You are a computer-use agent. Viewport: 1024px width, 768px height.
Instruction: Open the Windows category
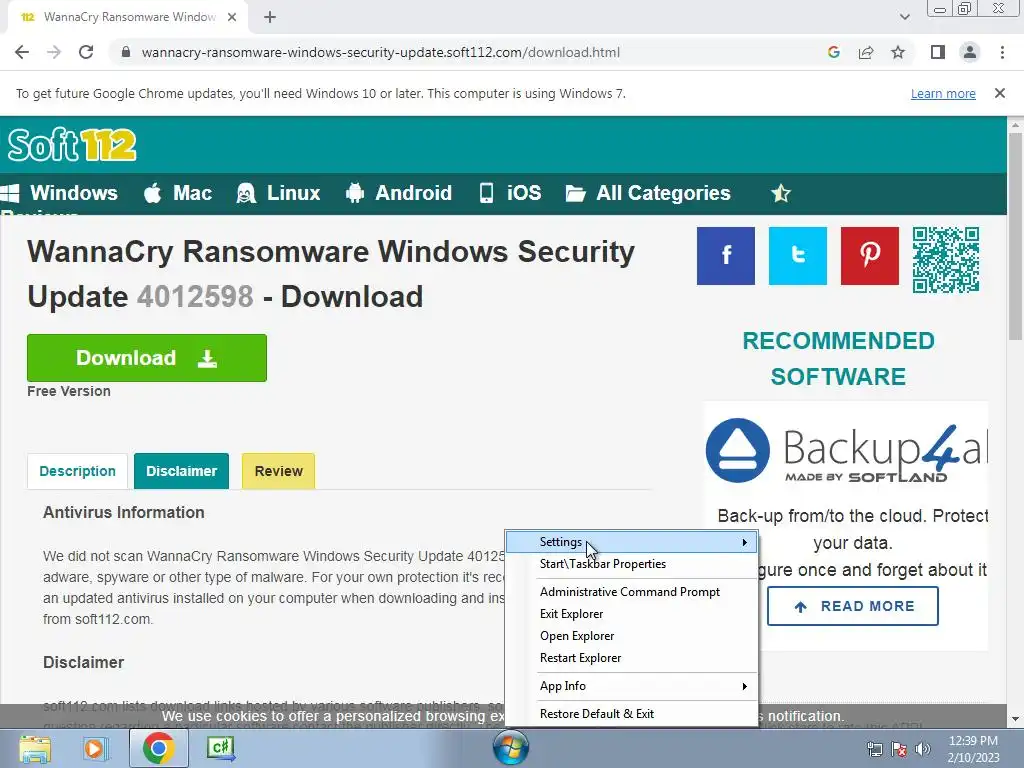coord(60,193)
